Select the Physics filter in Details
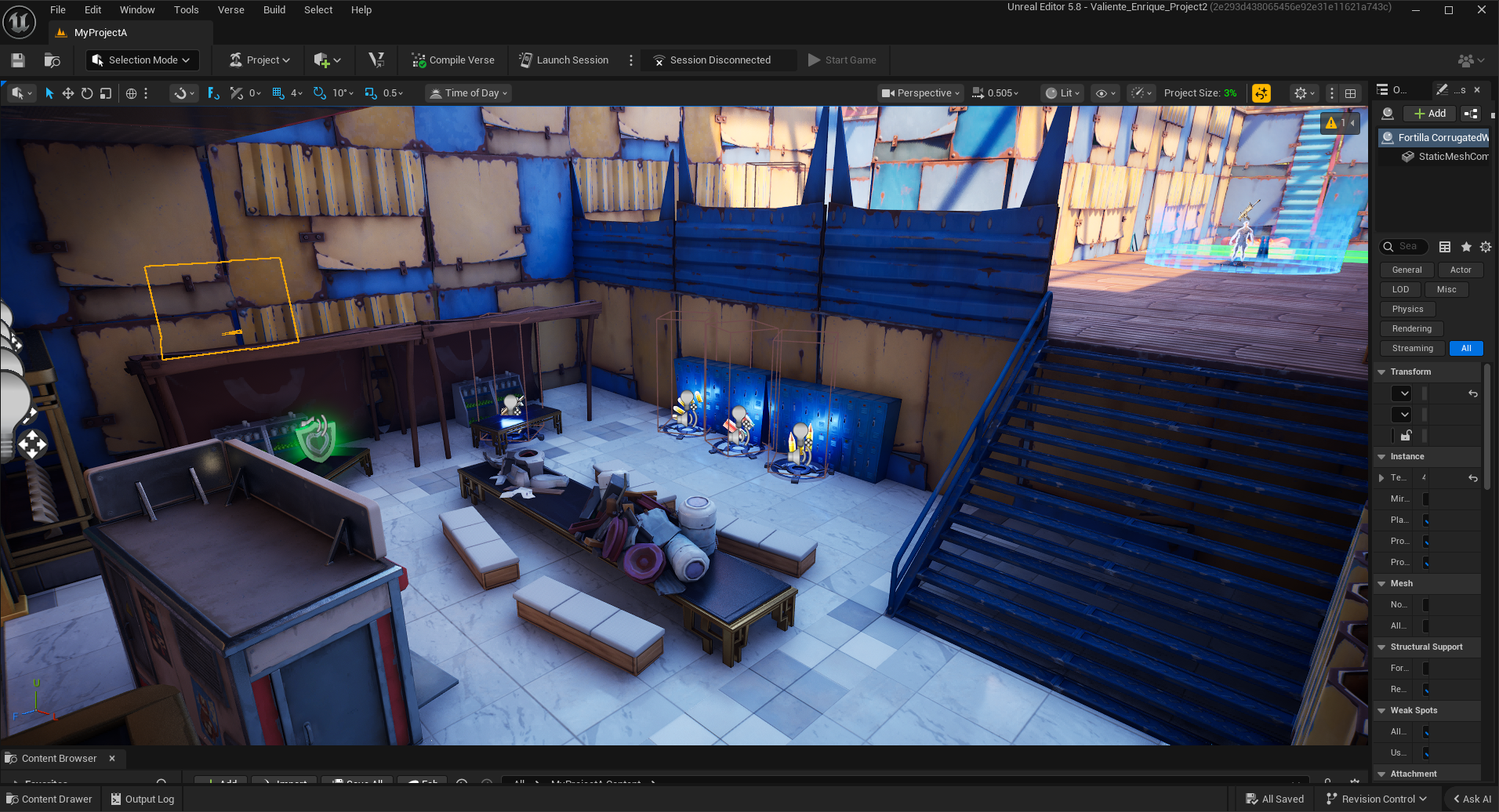Screen dimensions: 1499x812 click(x=1408, y=310)
